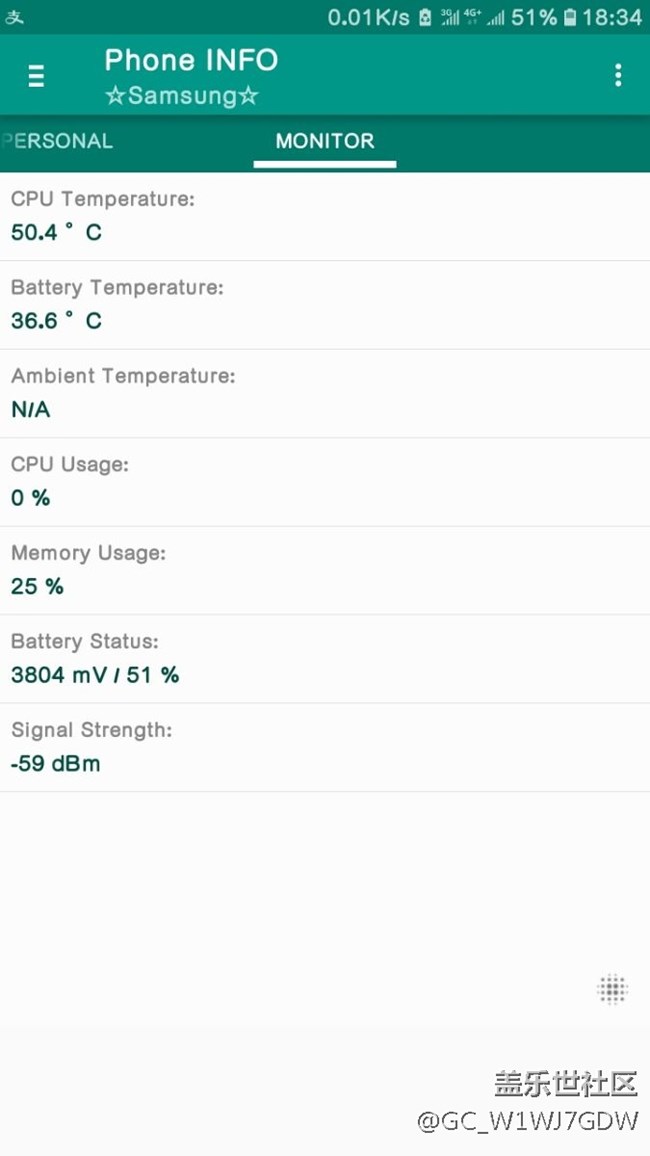Tap the floating dotted grid icon
The image size is (650, 1156).
[x=612, y=989]
